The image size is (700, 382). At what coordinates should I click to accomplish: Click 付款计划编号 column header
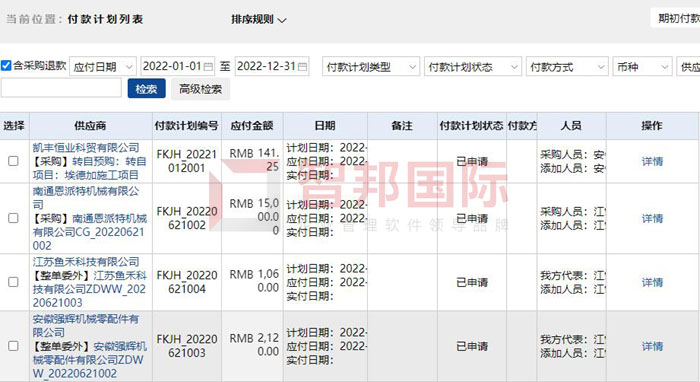pos(187,126)
